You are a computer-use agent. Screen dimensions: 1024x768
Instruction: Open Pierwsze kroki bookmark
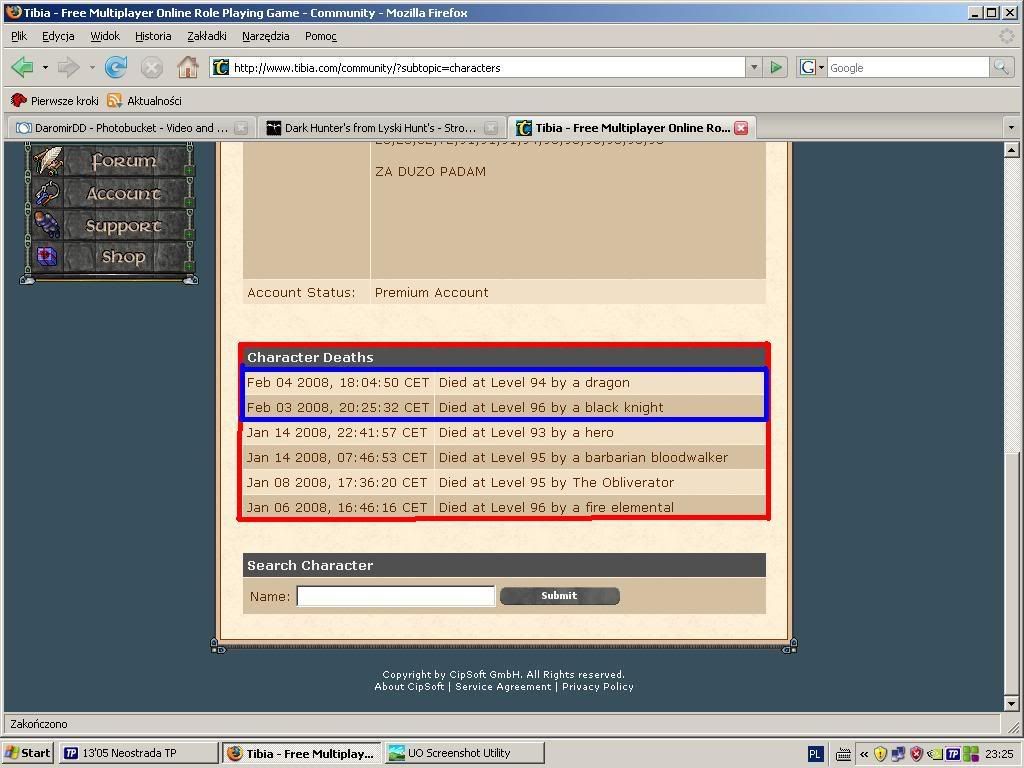coord(55,101)
